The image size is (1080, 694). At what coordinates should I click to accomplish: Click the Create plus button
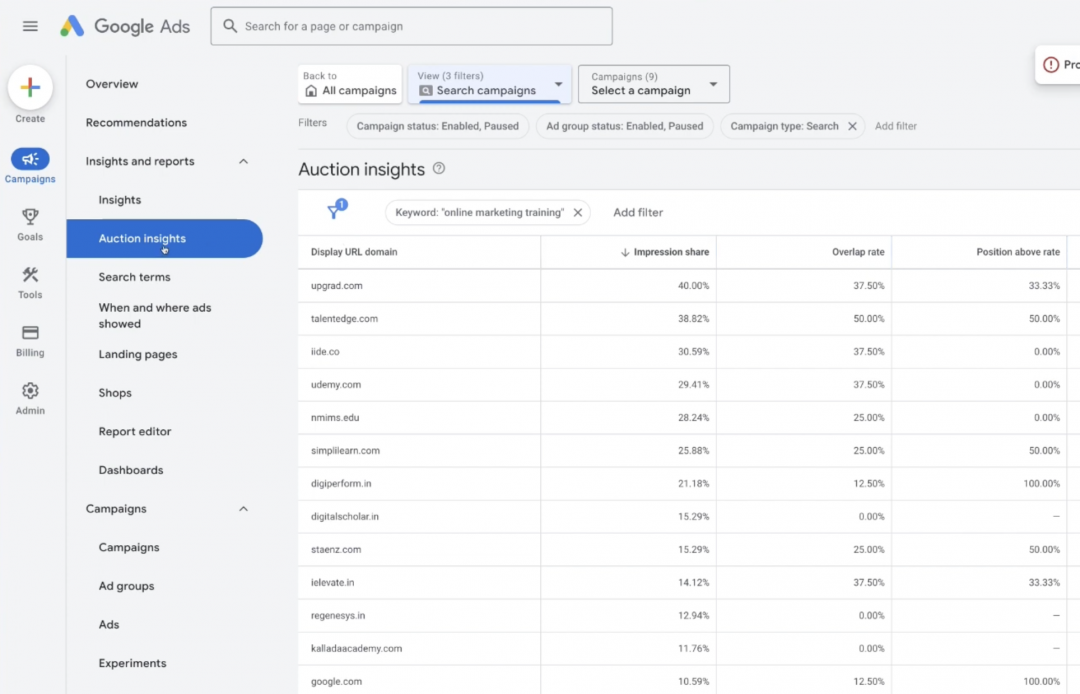pyautogui.click(x=30, y=87)
